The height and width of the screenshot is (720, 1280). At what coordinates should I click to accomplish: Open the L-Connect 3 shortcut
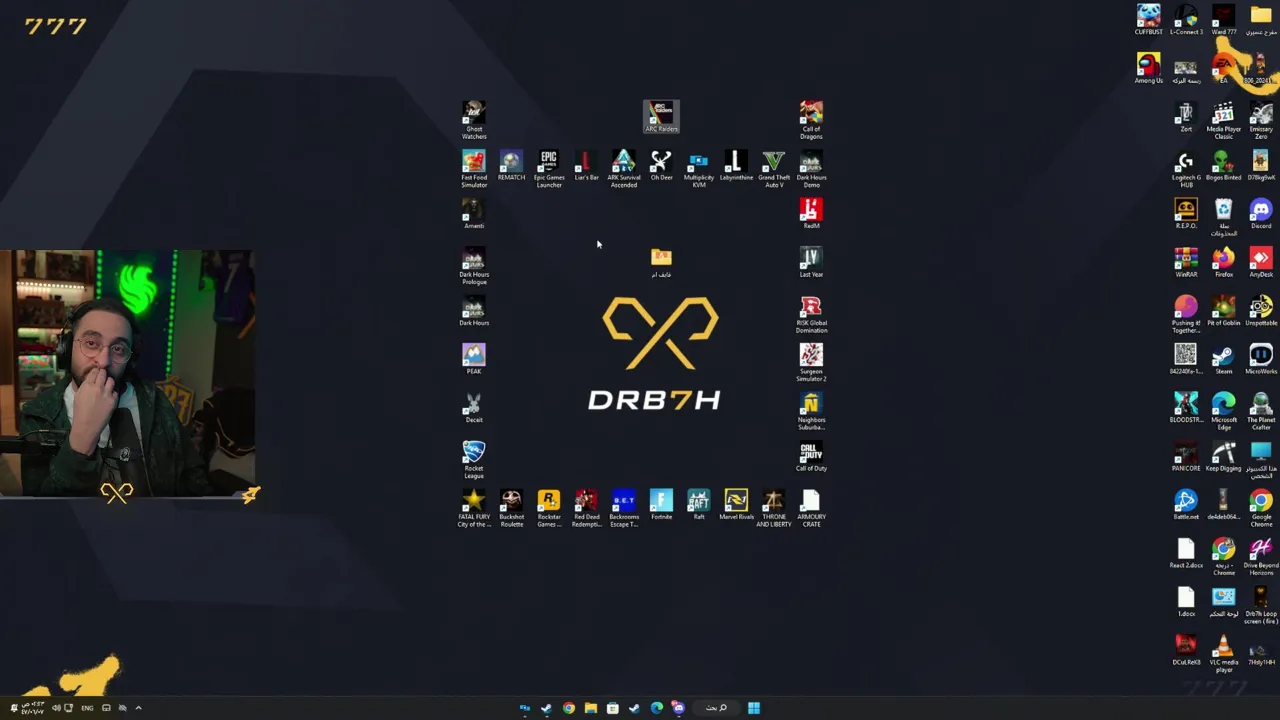point(1186,20)
